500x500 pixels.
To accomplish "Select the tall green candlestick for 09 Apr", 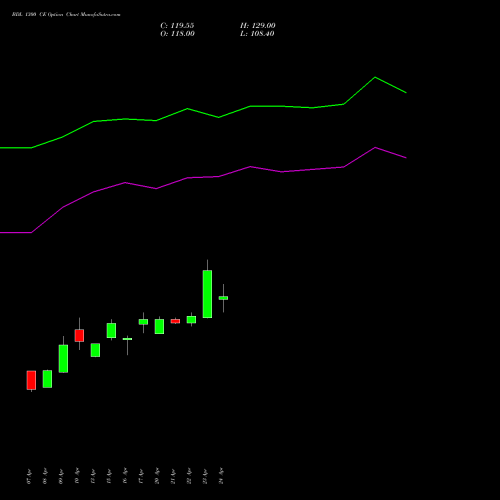I will tap(63, 359).
